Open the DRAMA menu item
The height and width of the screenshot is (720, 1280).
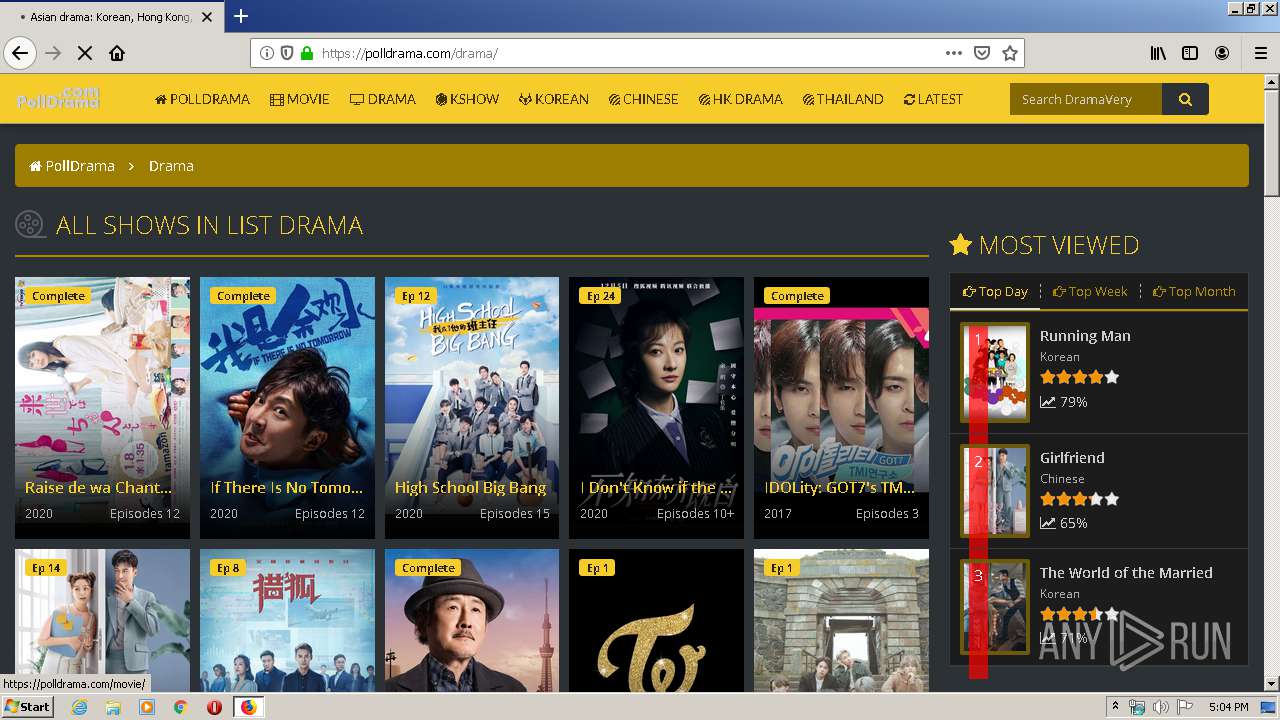click(x=383, y=99)
